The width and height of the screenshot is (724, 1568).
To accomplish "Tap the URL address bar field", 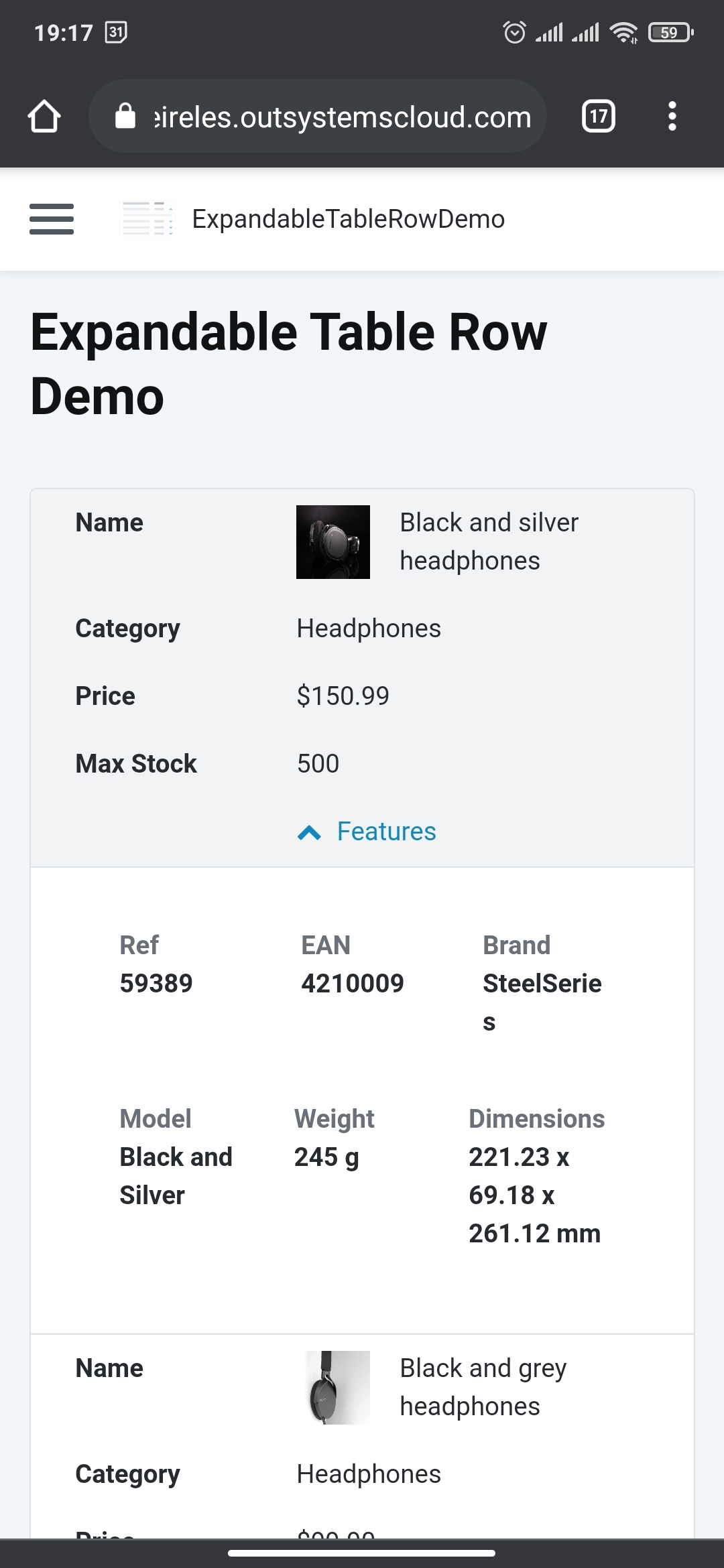I will point(342,117).
